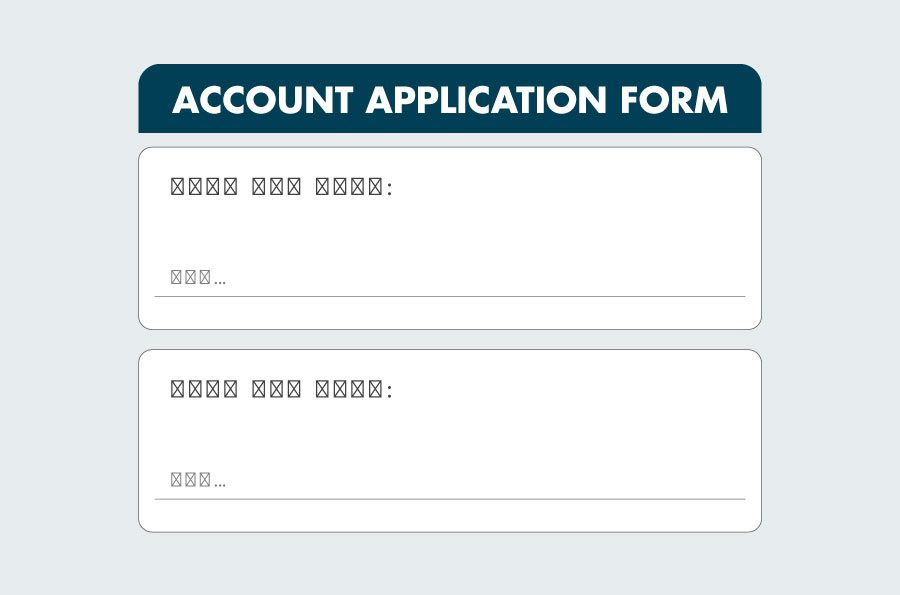
Task: Click the second question's answer input field
Action: click(x=450, y=480)
